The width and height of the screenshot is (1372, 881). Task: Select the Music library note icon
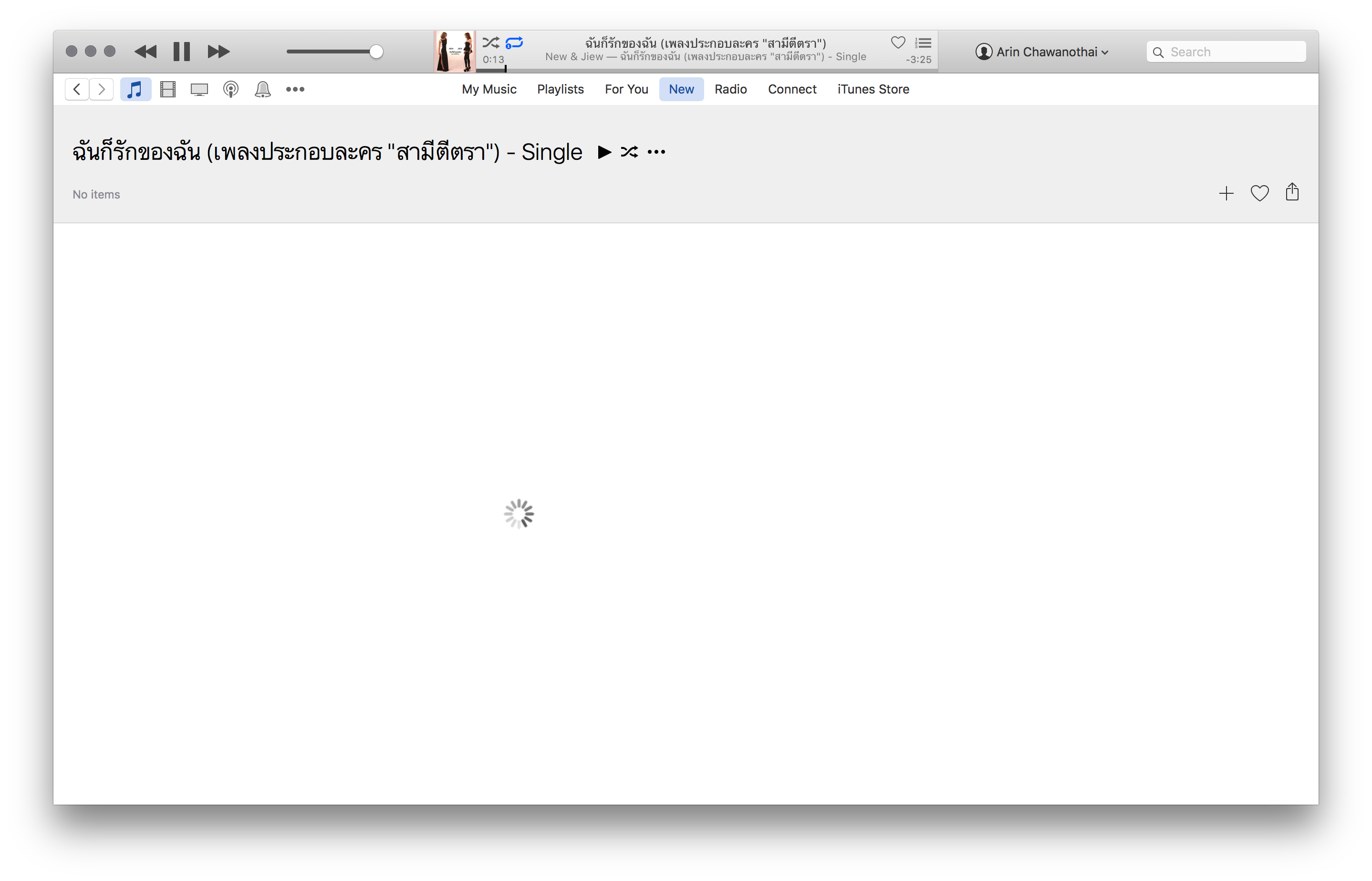pyautogui.click(x=135, y=89)
